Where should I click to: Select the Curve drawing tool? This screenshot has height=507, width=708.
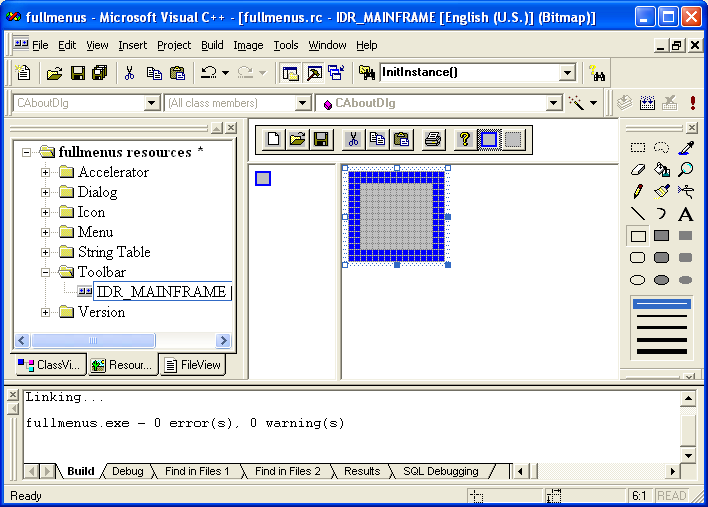tap(661, 214)
